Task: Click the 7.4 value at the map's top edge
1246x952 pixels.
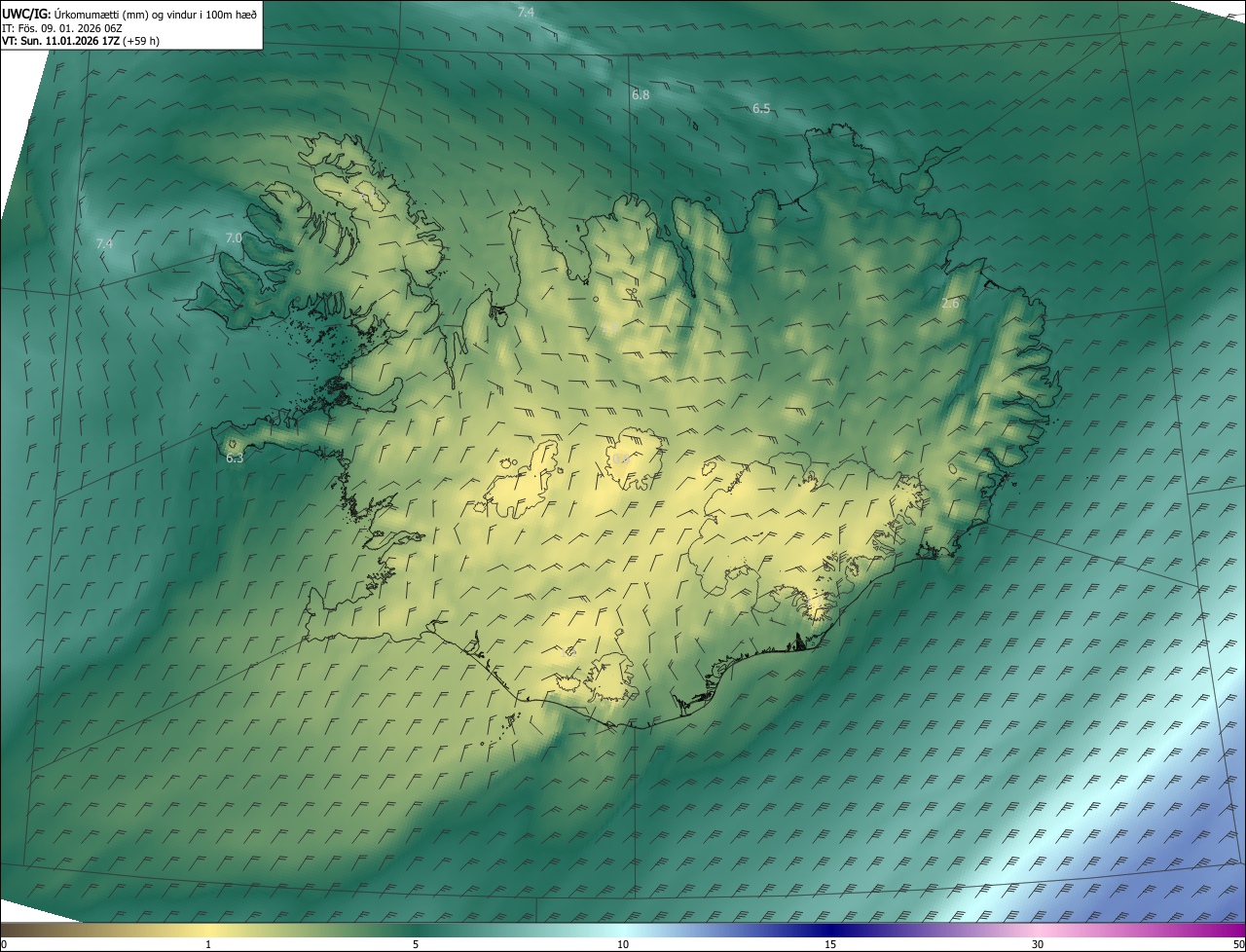Action: pyautogui.click(x=526, y=12)
